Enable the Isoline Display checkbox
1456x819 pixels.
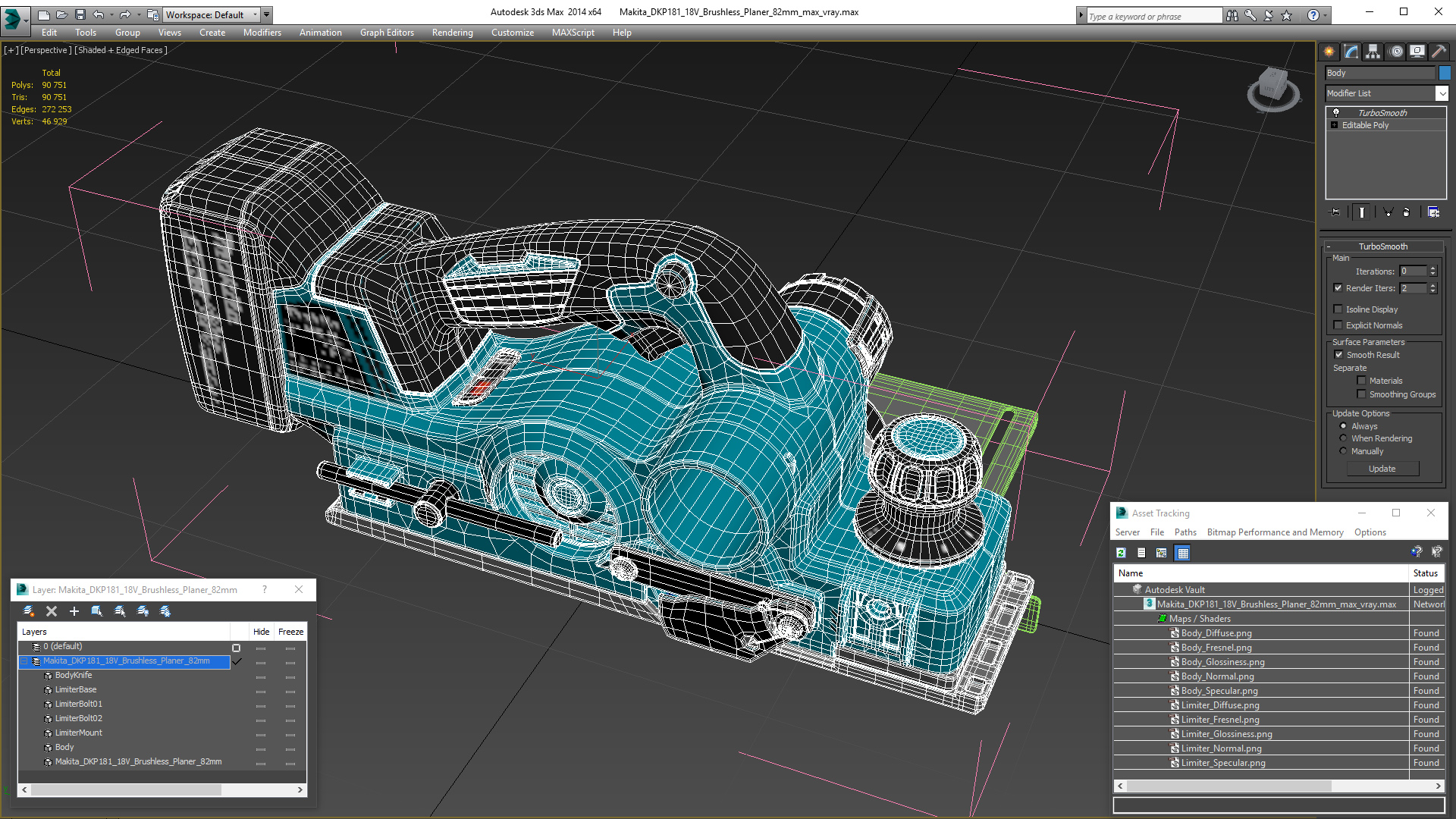(x=1338, y=309)
